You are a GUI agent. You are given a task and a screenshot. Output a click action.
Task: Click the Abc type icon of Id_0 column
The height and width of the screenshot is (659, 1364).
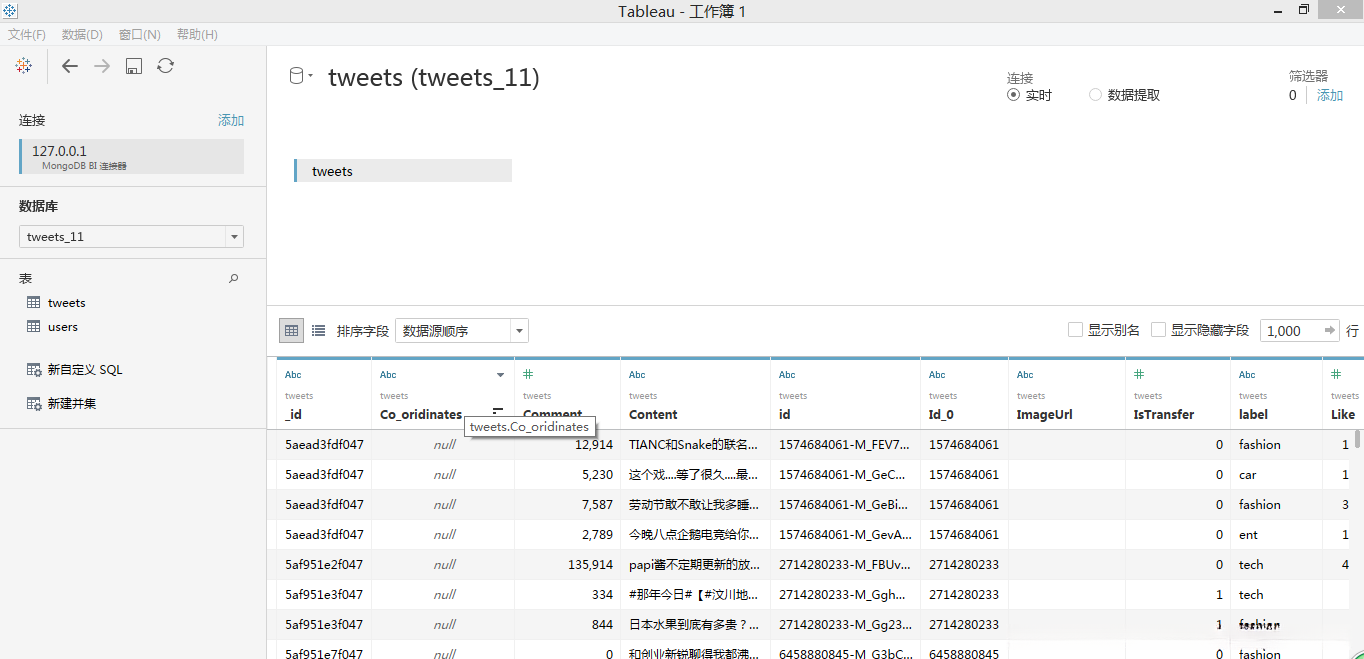tap(937, 375)
